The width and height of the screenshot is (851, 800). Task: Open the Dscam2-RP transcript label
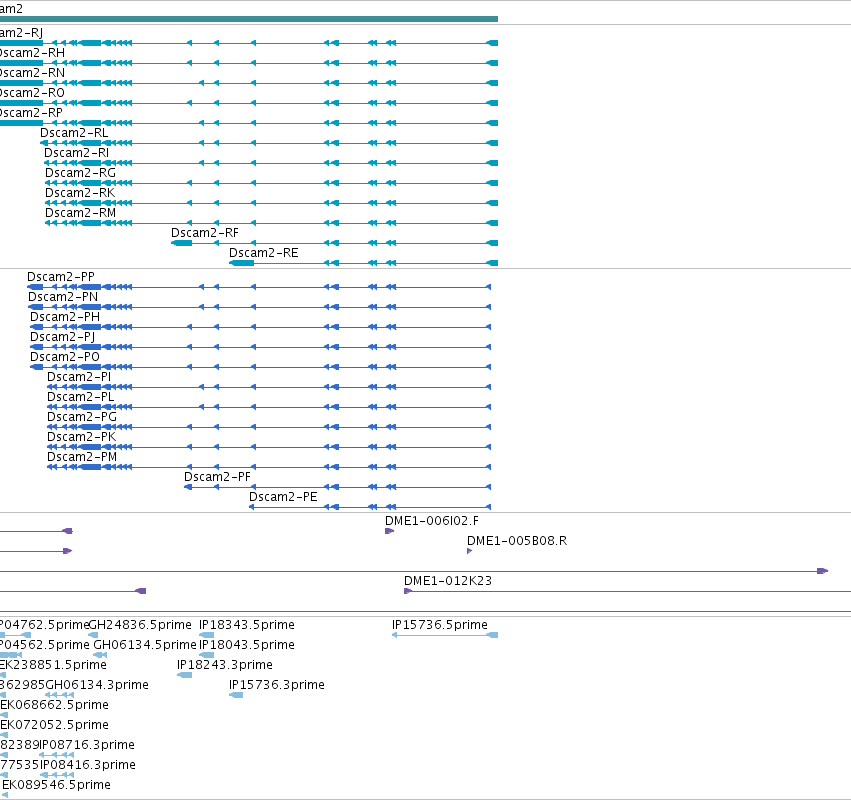coord(31,113)
